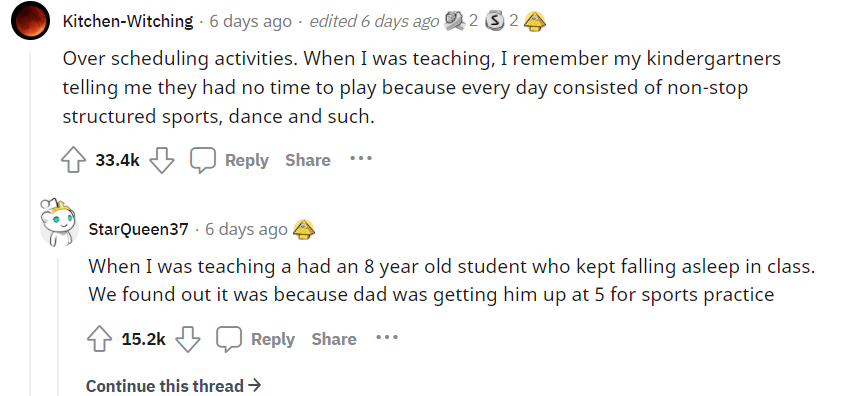Open Kitchen-Witching's red moon avatar

[x=31, y=20]
